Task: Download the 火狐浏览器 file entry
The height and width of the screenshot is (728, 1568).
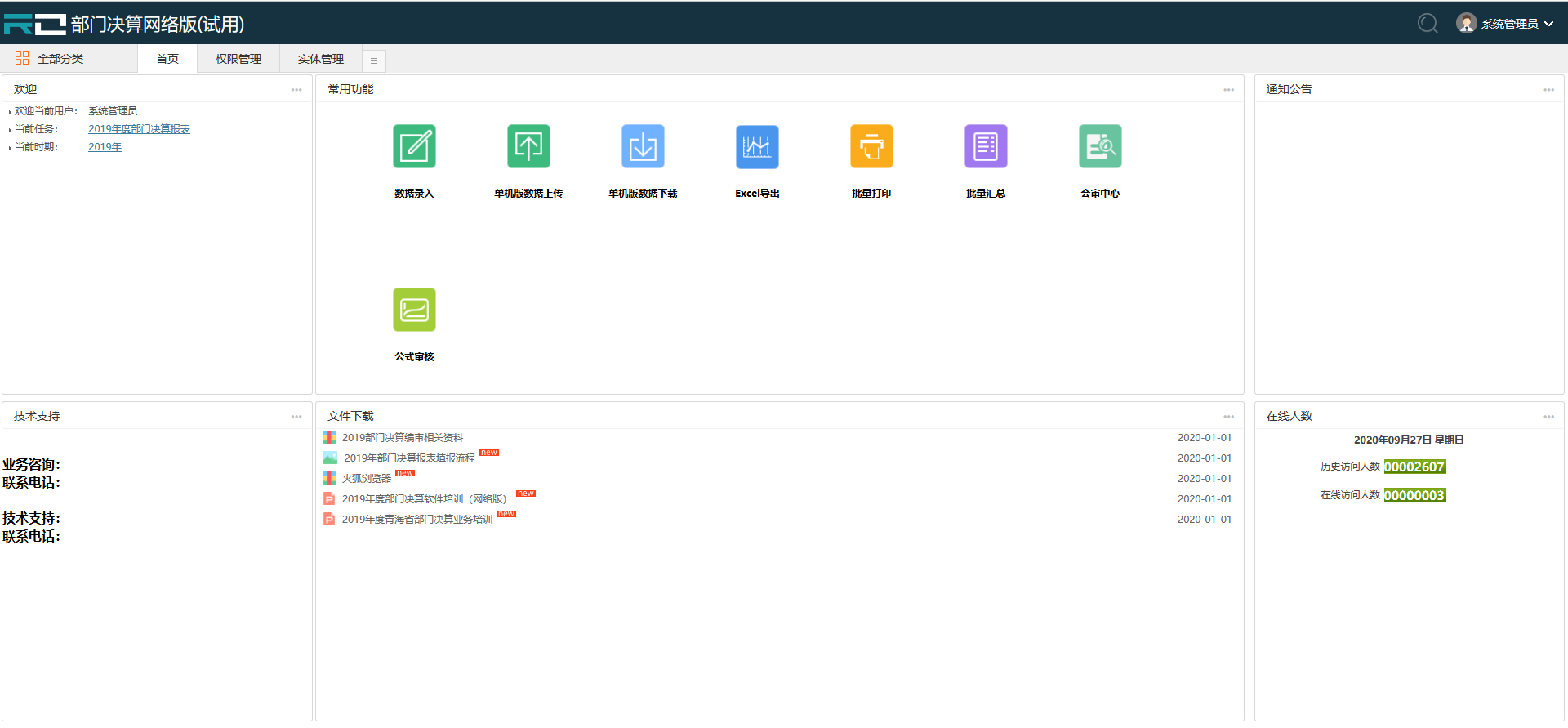Action: [366, 479]
